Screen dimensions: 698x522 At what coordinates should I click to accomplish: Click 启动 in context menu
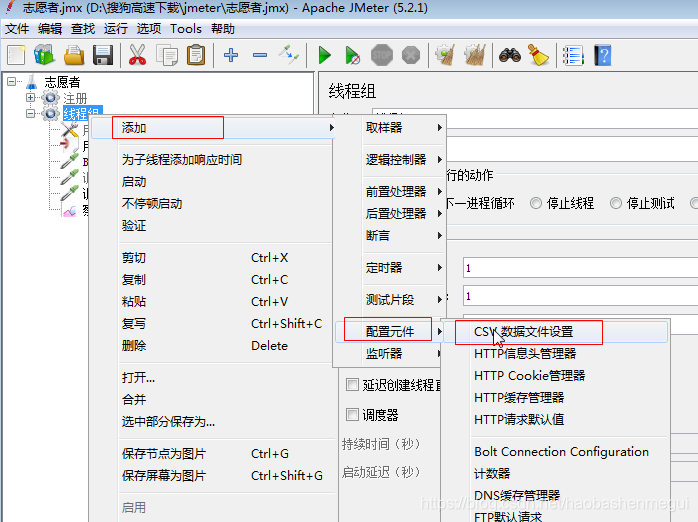click(134, 182)
